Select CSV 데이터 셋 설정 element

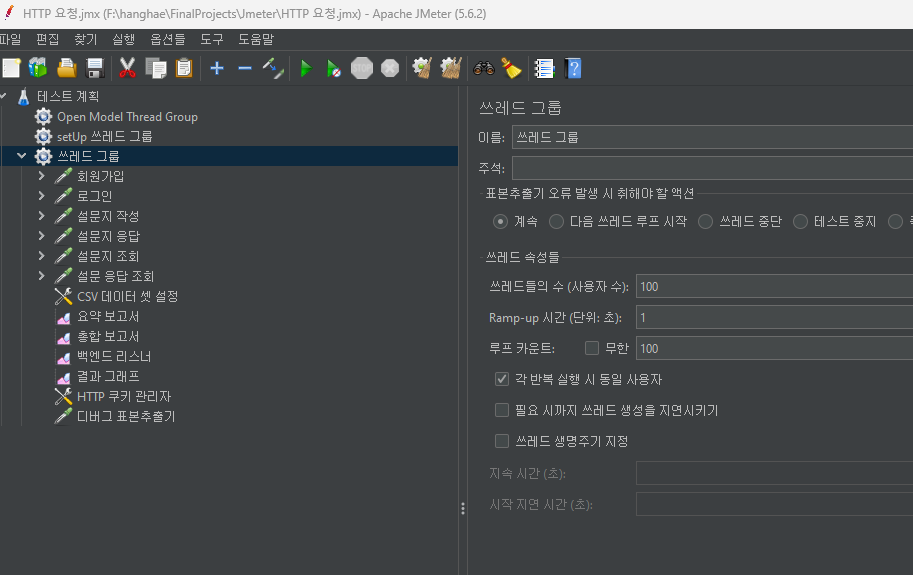(x=128, y=296)
